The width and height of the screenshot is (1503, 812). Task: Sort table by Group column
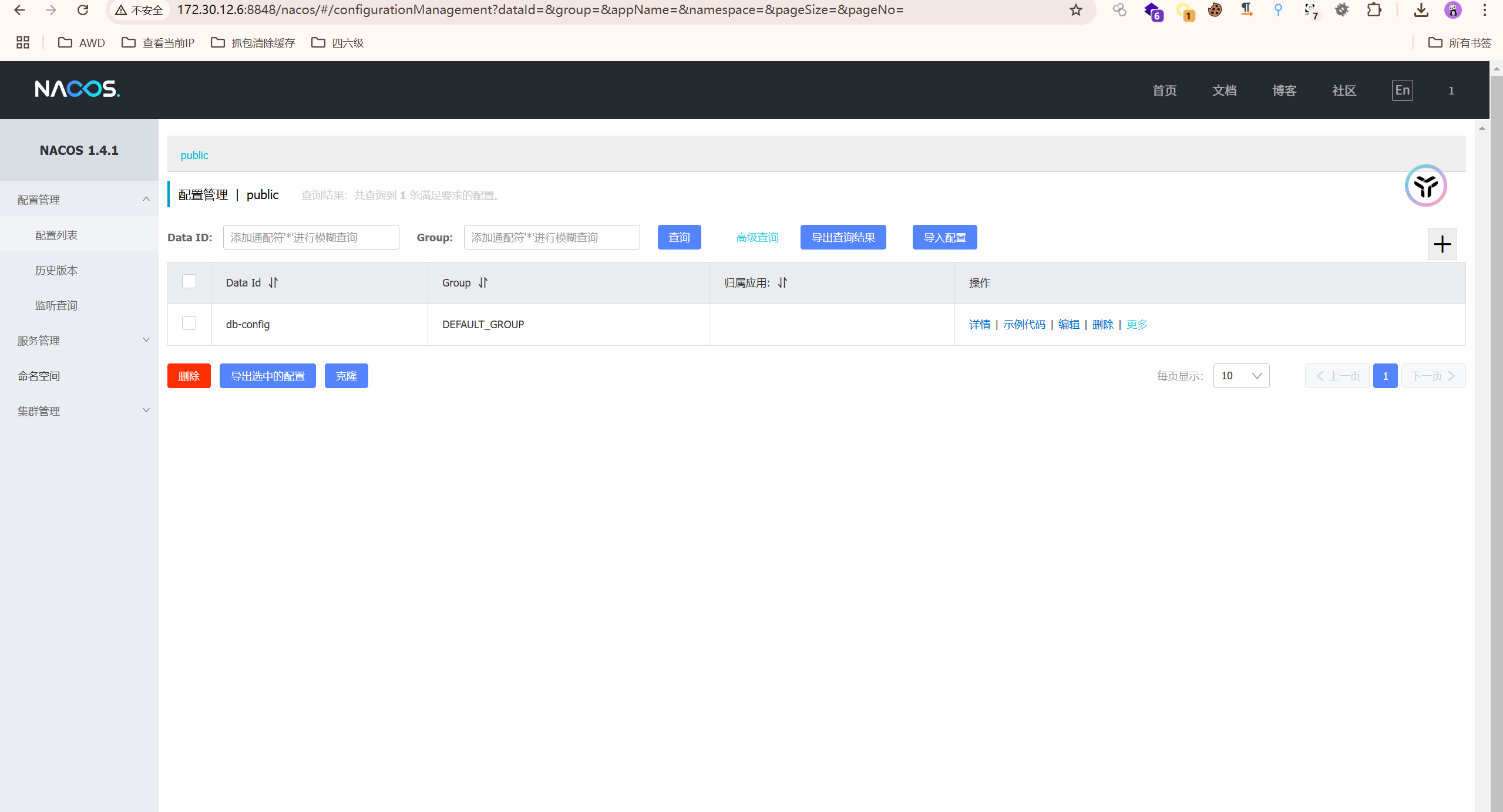[483, 282]
